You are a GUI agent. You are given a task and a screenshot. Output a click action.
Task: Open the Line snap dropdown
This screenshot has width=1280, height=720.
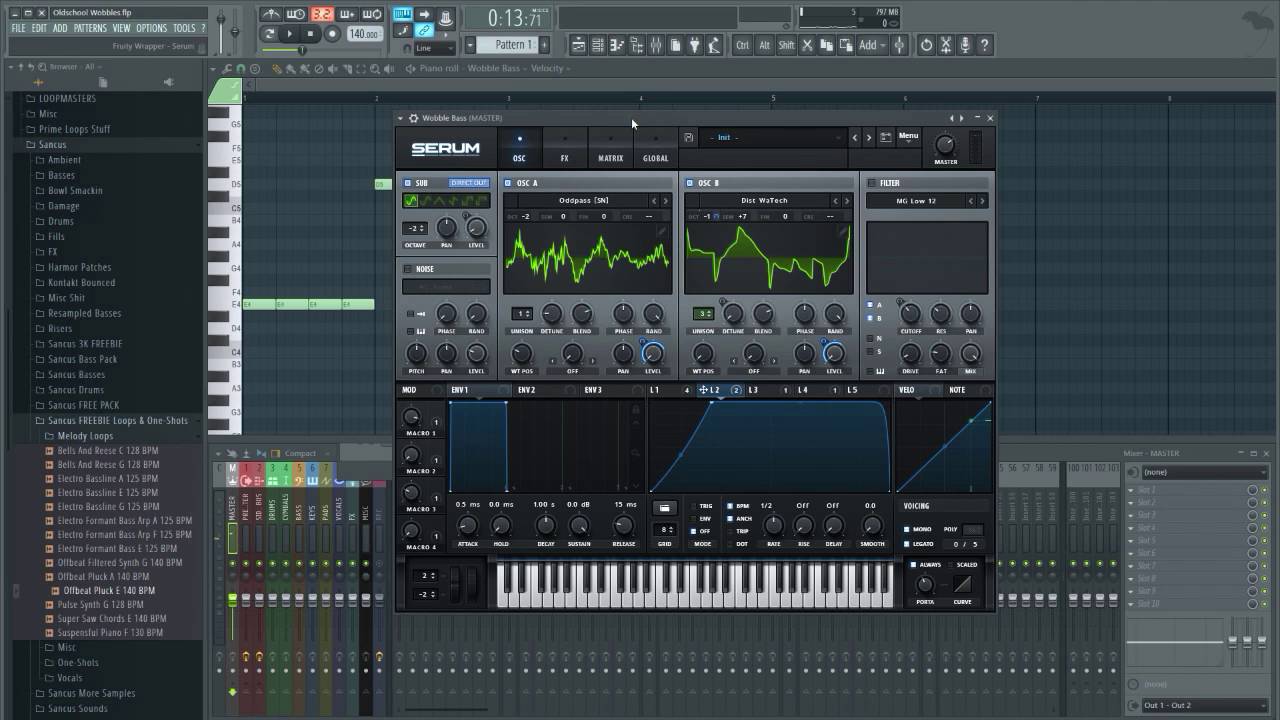click(x=435, y=48)
